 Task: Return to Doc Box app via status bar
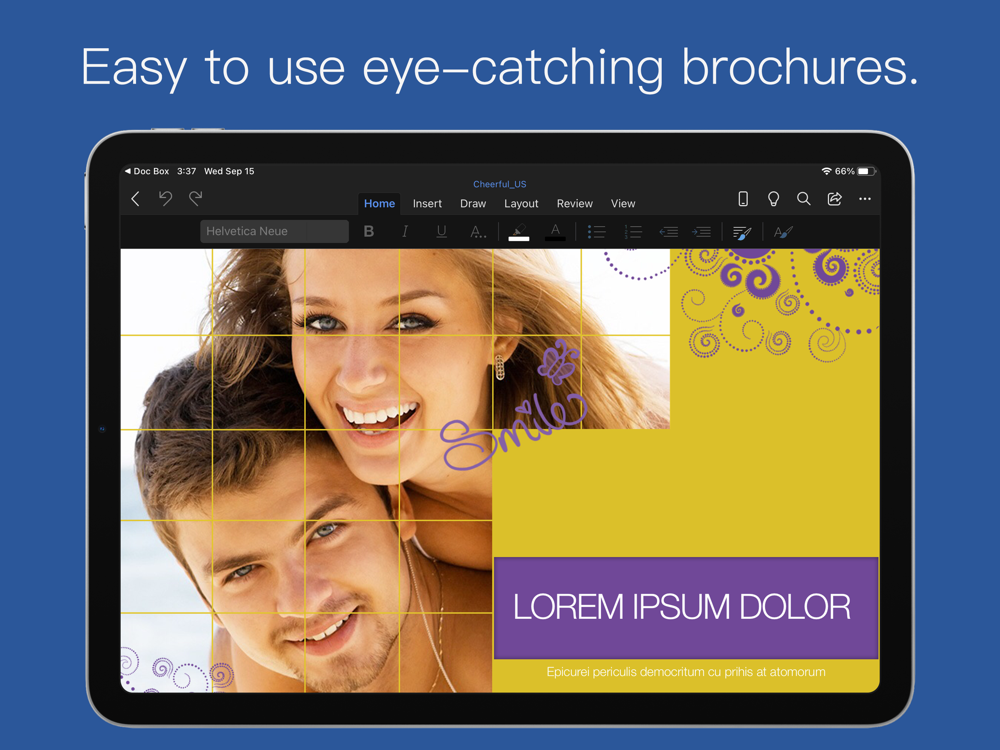coord(147,171)
